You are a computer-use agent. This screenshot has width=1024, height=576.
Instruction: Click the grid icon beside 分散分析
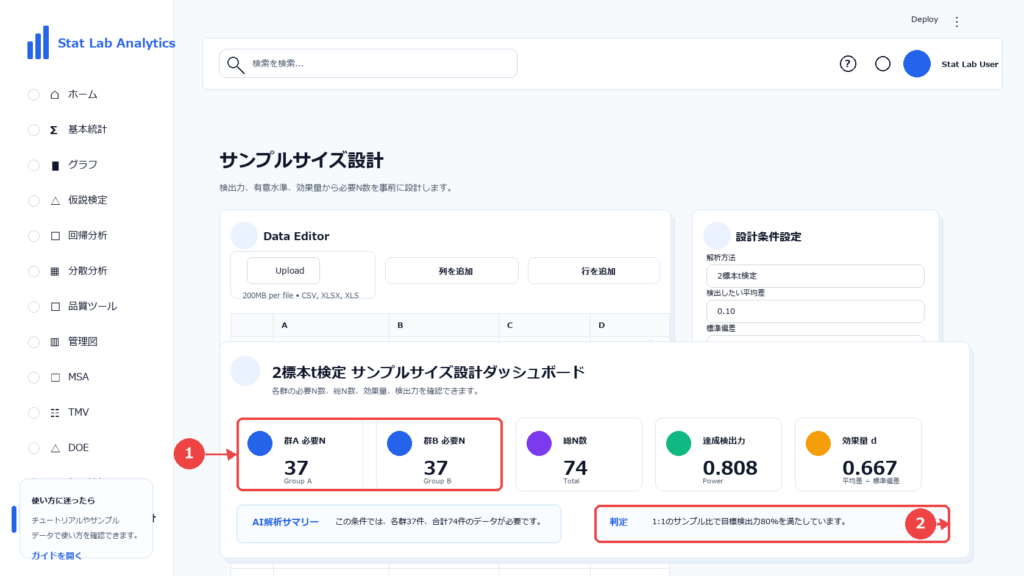[x=55, y=271]
